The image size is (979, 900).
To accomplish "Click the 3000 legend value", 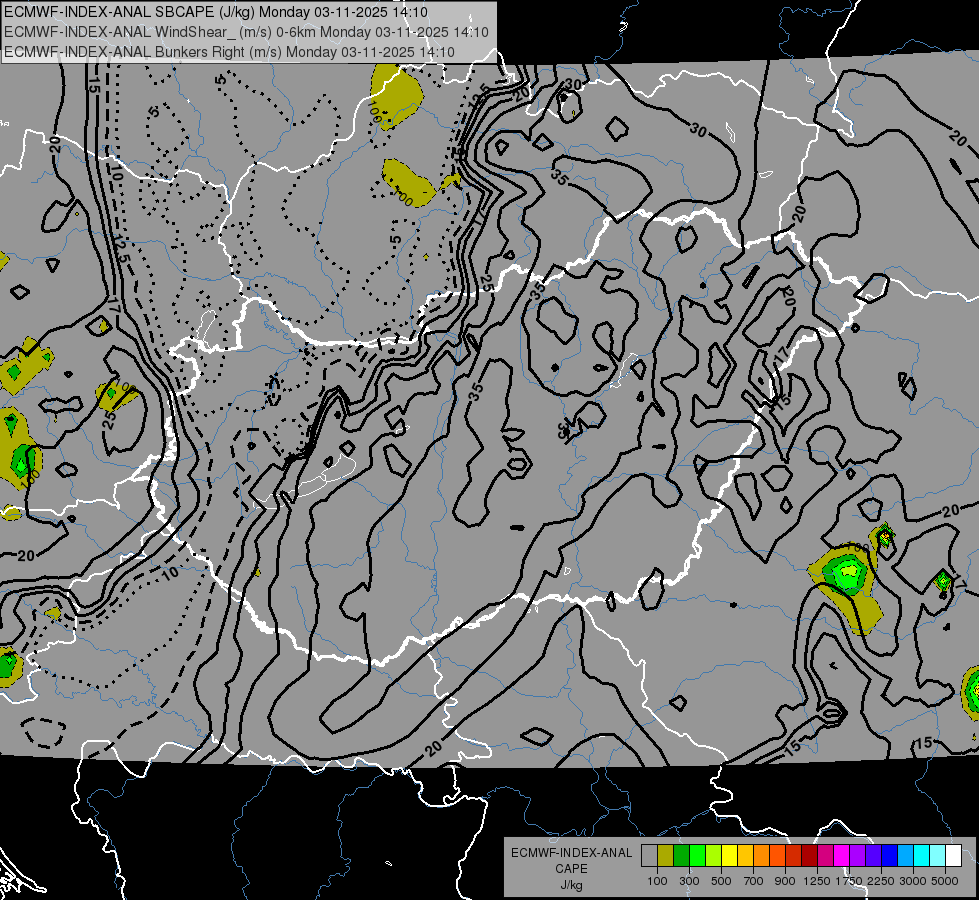I will point(913,881).
